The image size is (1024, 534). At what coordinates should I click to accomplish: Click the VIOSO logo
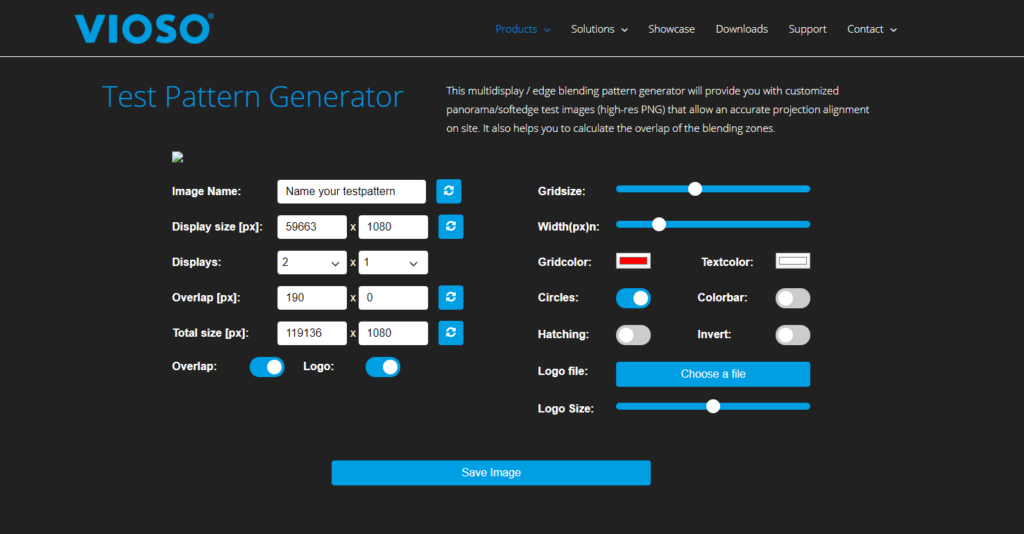pos(143,28)
